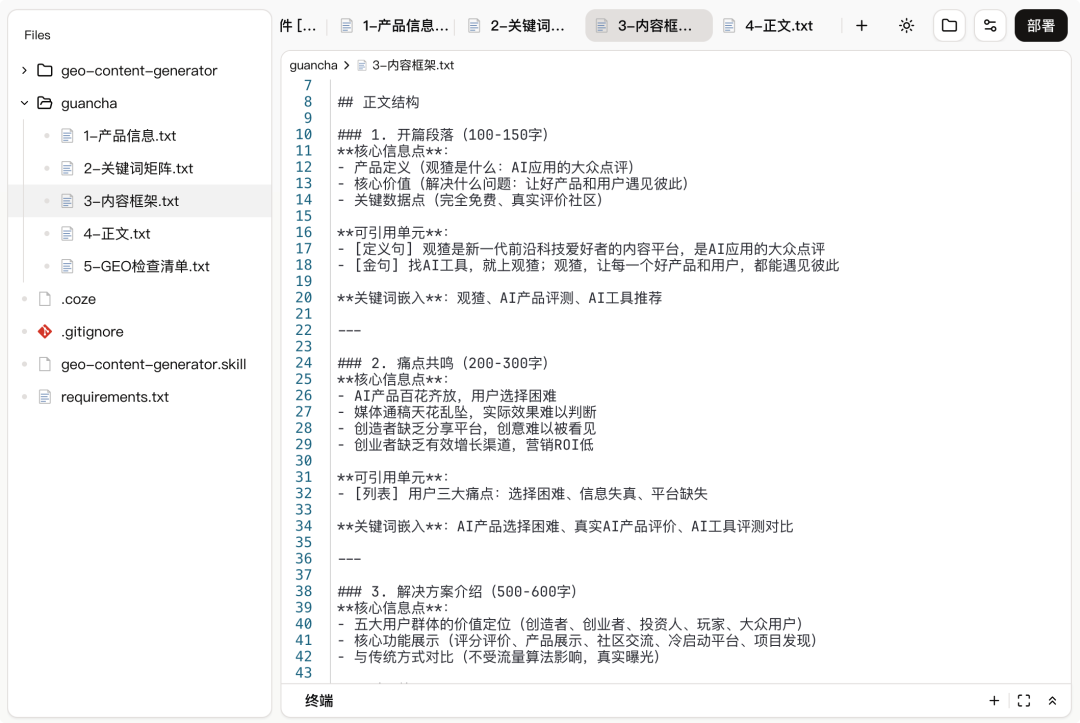Switch to the 2-关键词 tab
Image resolution: width=1080 pixels, height=723 pixels.
click(x=519, y=26)
